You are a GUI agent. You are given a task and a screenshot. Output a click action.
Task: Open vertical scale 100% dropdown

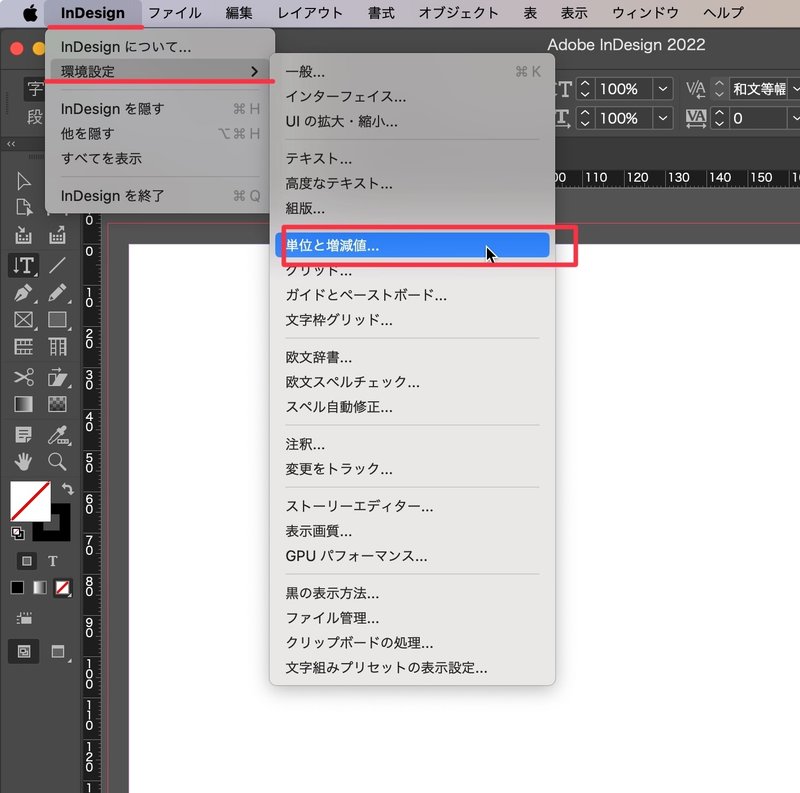[663, 89]
